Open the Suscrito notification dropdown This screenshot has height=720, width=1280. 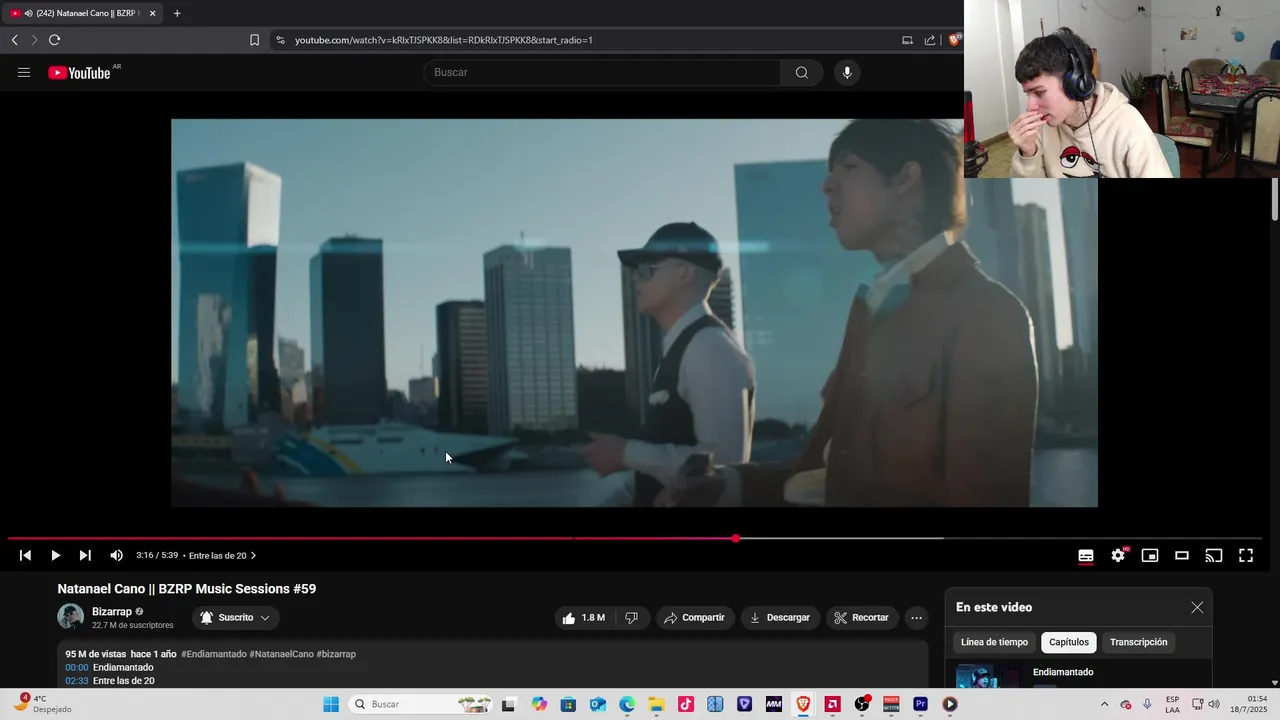pyautogui.click(x=235, y=618)
